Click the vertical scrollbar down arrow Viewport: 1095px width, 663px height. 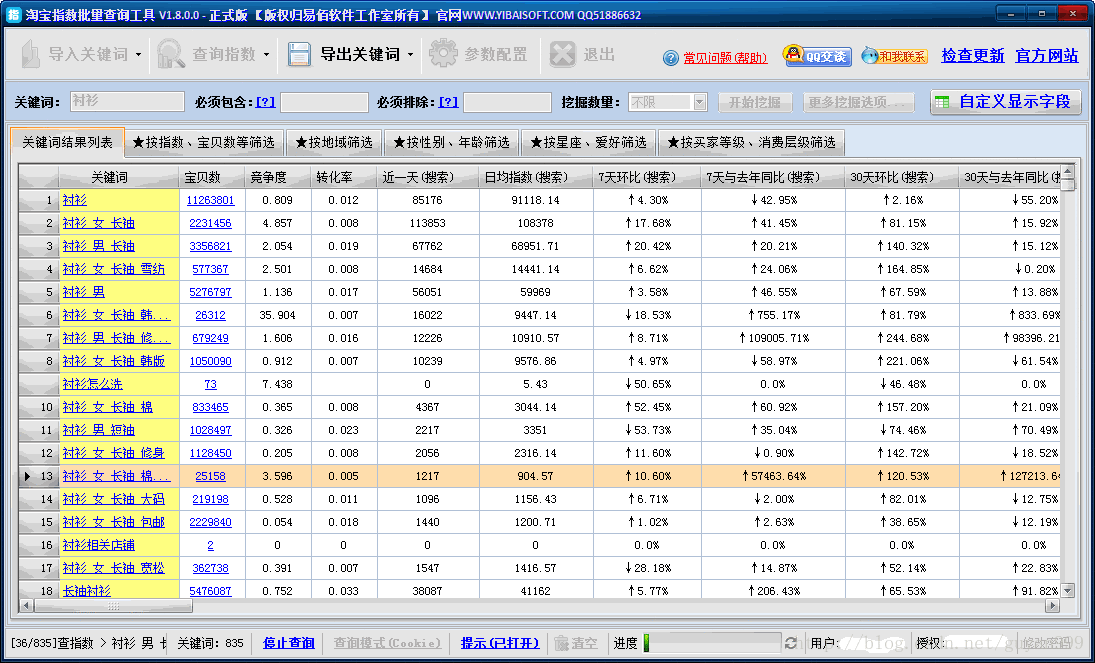pyautogui.click(x=1068, y=591)
